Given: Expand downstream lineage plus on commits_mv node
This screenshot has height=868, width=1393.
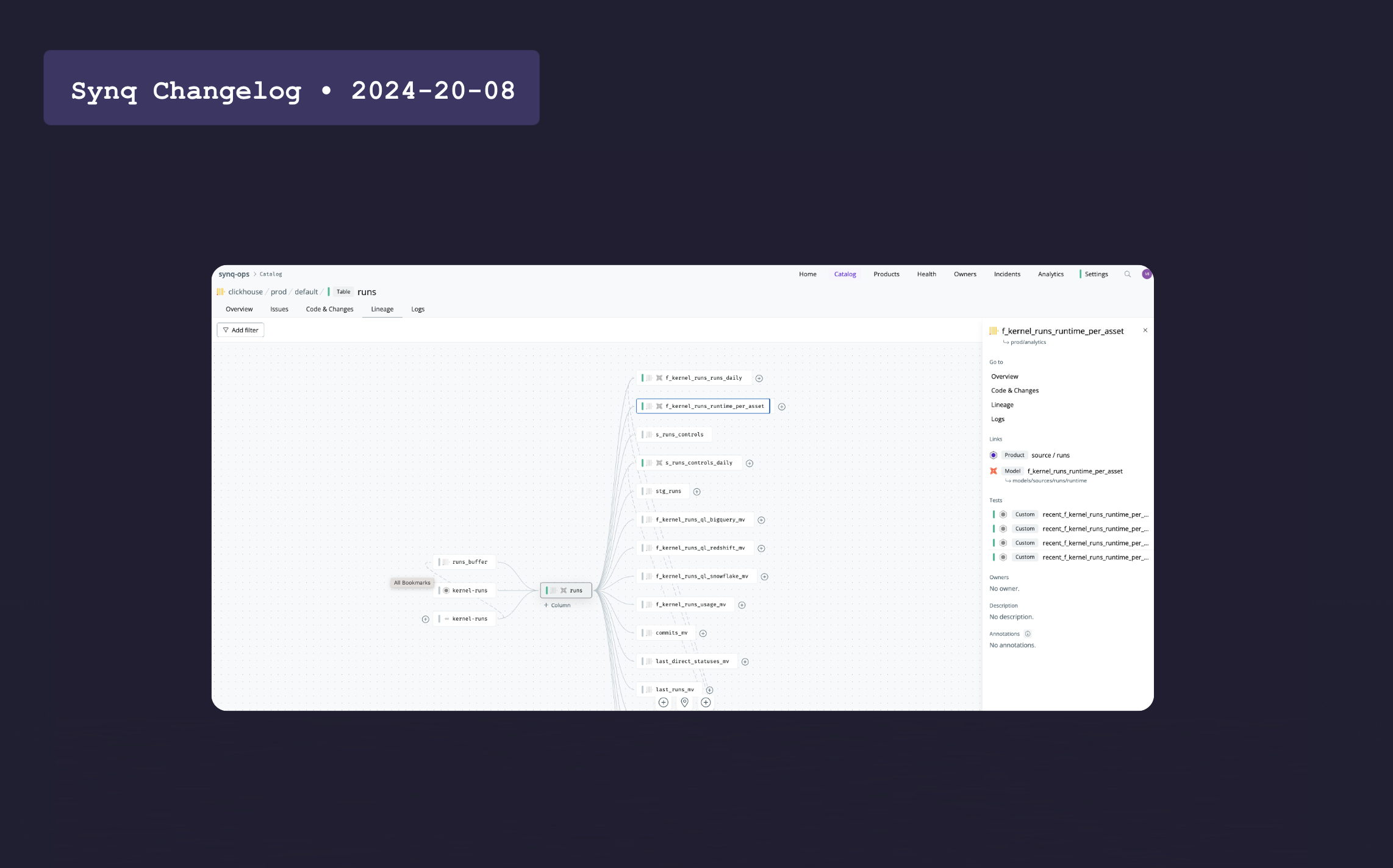Looking at the screenshot, I should [x=703, y=633].
